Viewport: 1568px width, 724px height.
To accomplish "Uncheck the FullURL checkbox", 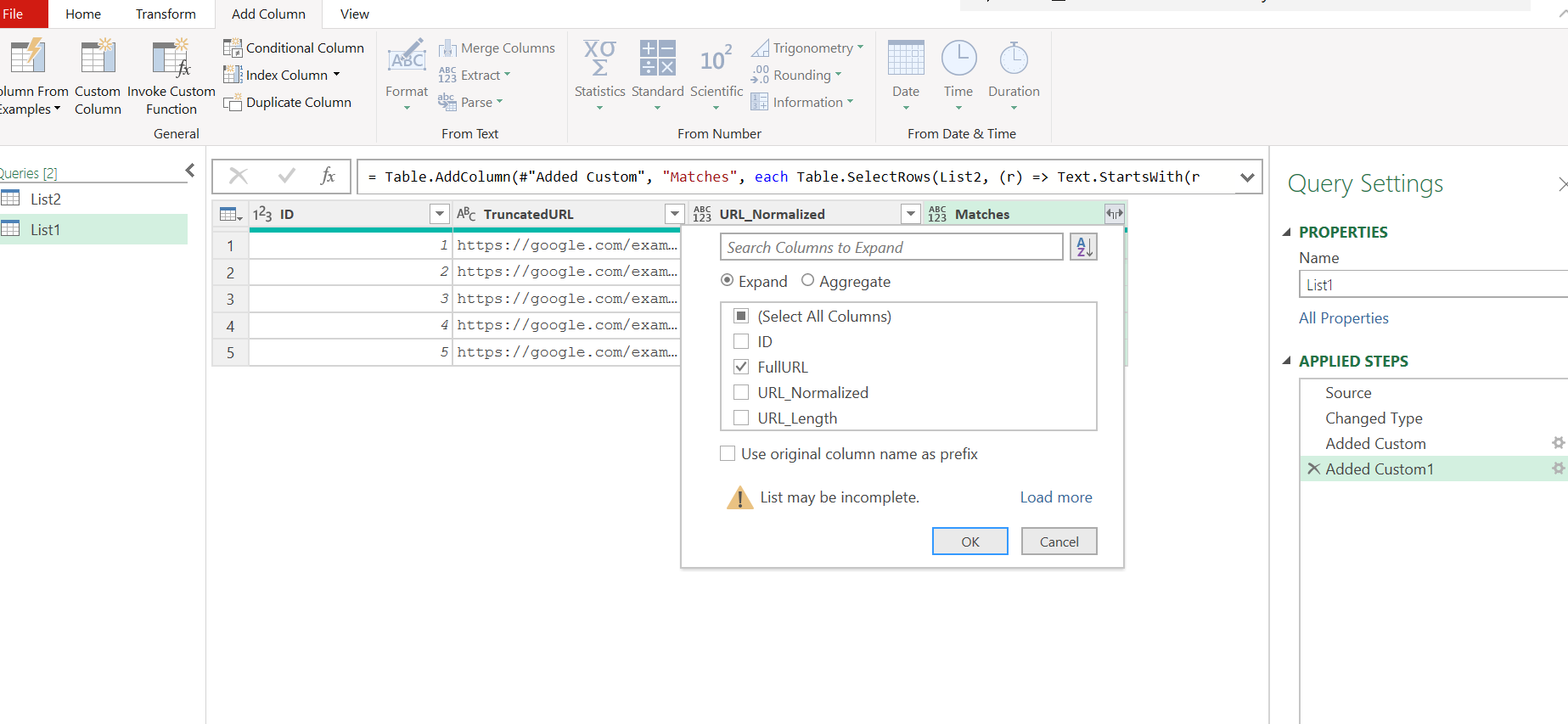I will (741, 367).
